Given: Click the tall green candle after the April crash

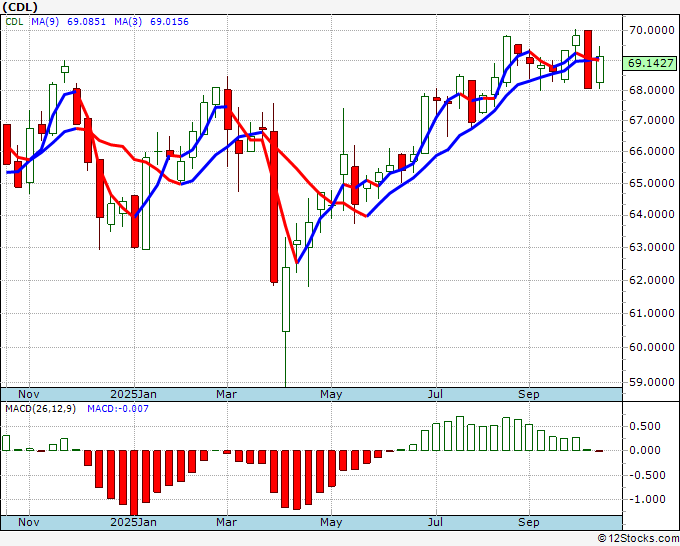Looking at the screenshot, I should coord(286,299).
